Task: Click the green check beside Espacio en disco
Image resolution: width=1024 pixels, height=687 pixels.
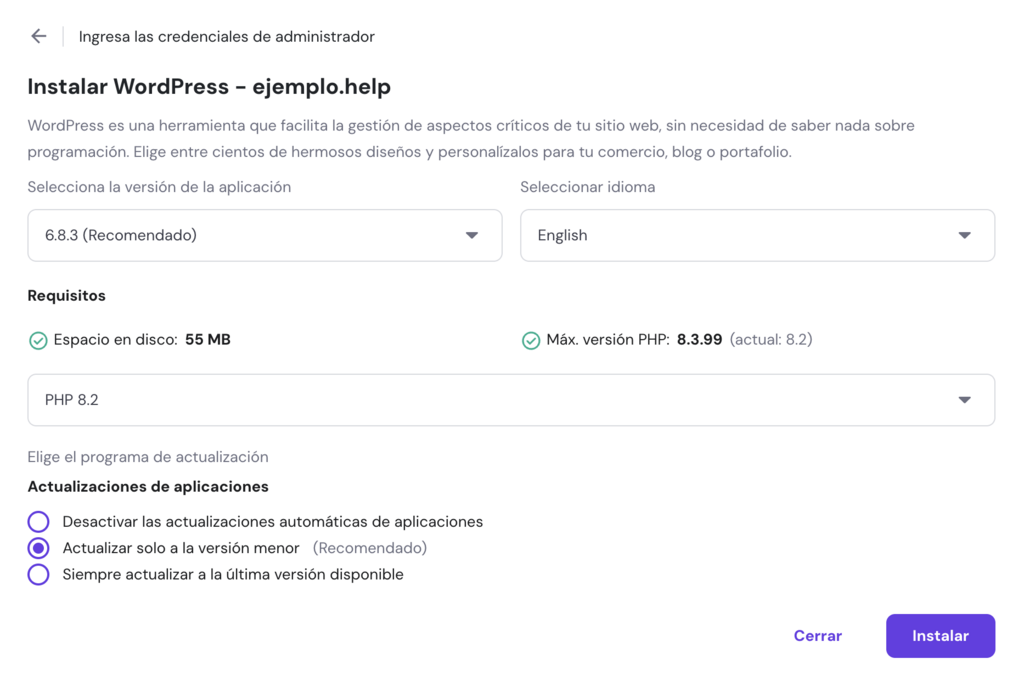Action: coord(38,340)
